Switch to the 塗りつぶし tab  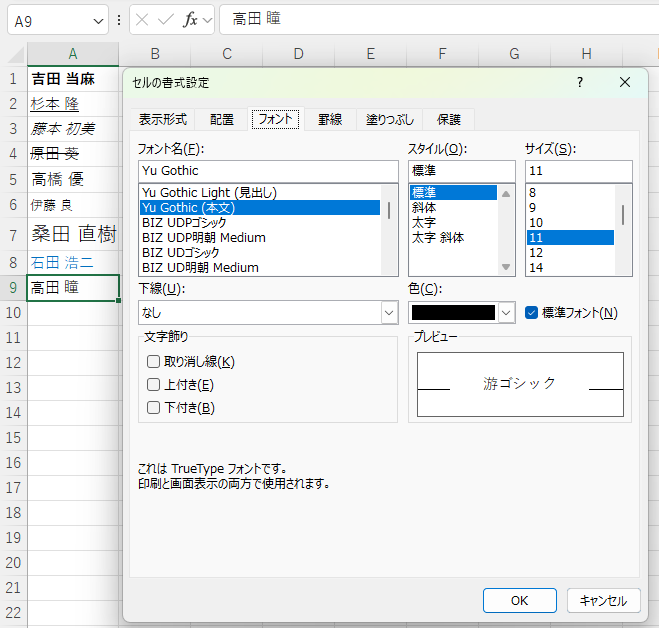[389, 120]
